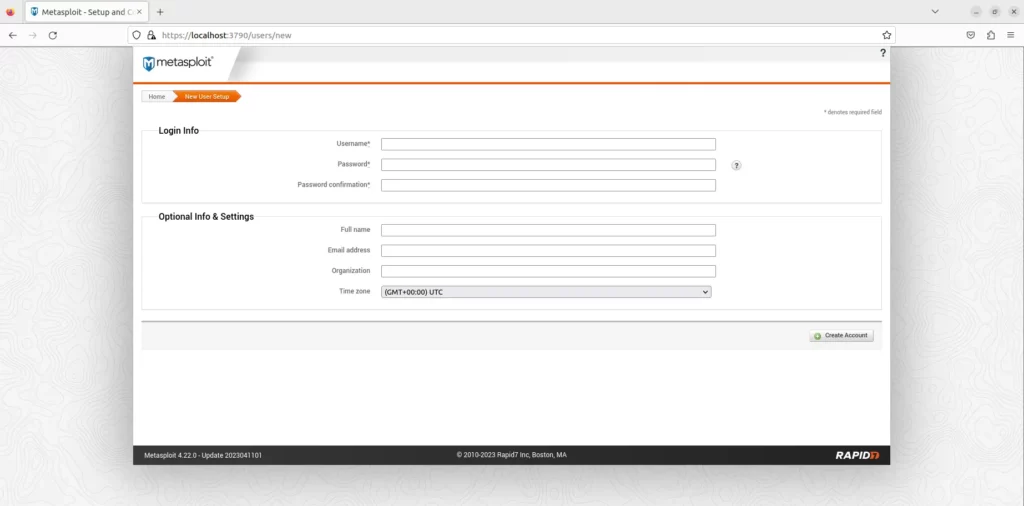Open a new browser tab
Screen dimensions: 1024x506
[160, 12]
